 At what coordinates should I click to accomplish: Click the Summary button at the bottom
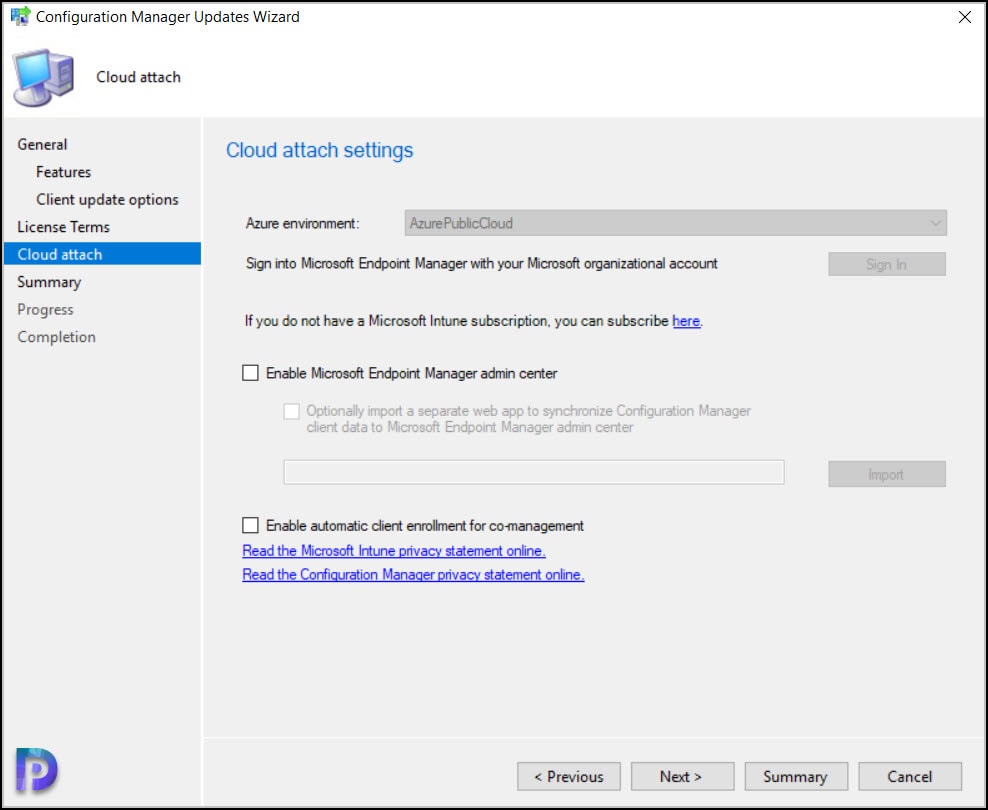796,777
